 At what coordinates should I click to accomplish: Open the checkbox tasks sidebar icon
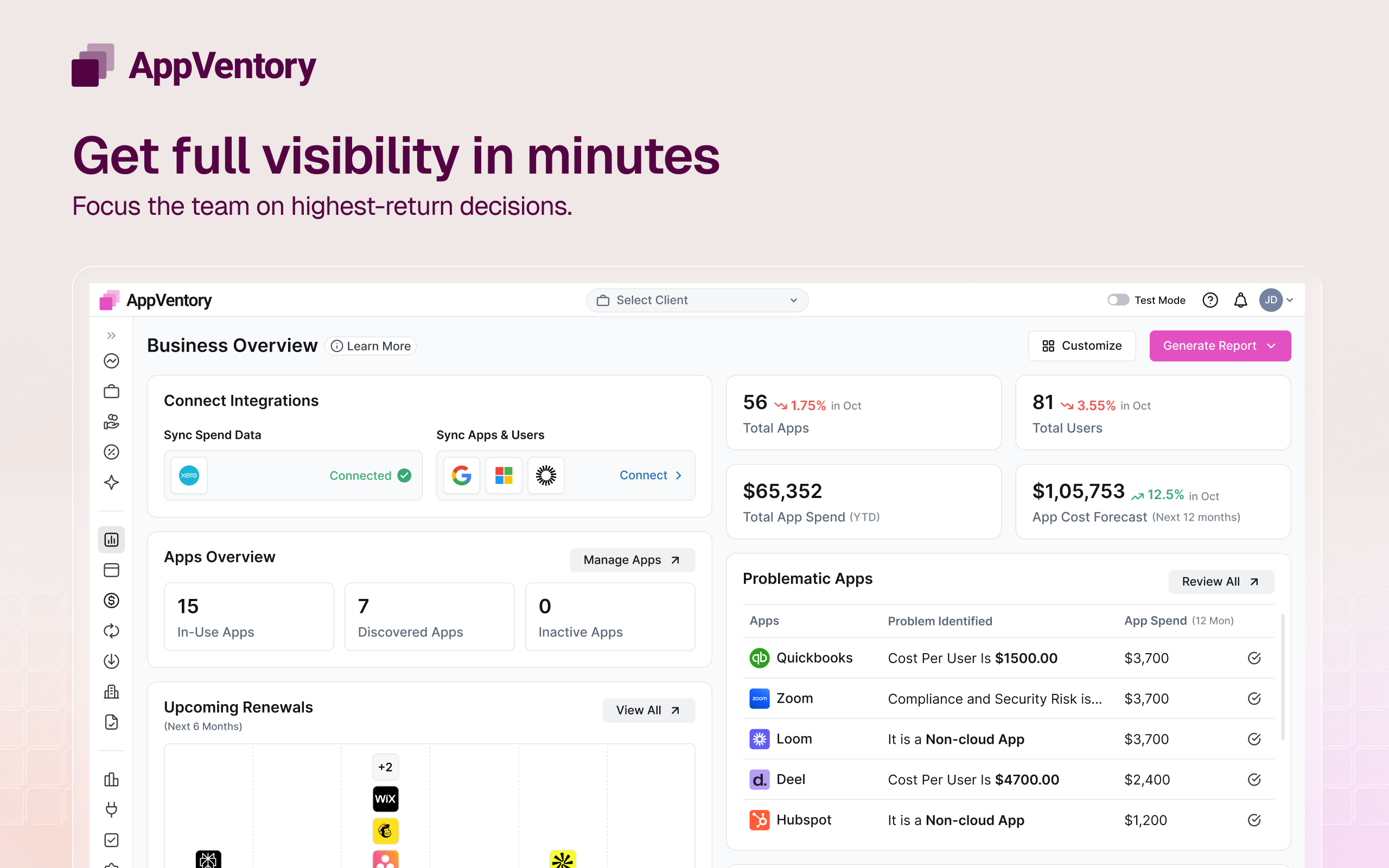pos(111,840)
